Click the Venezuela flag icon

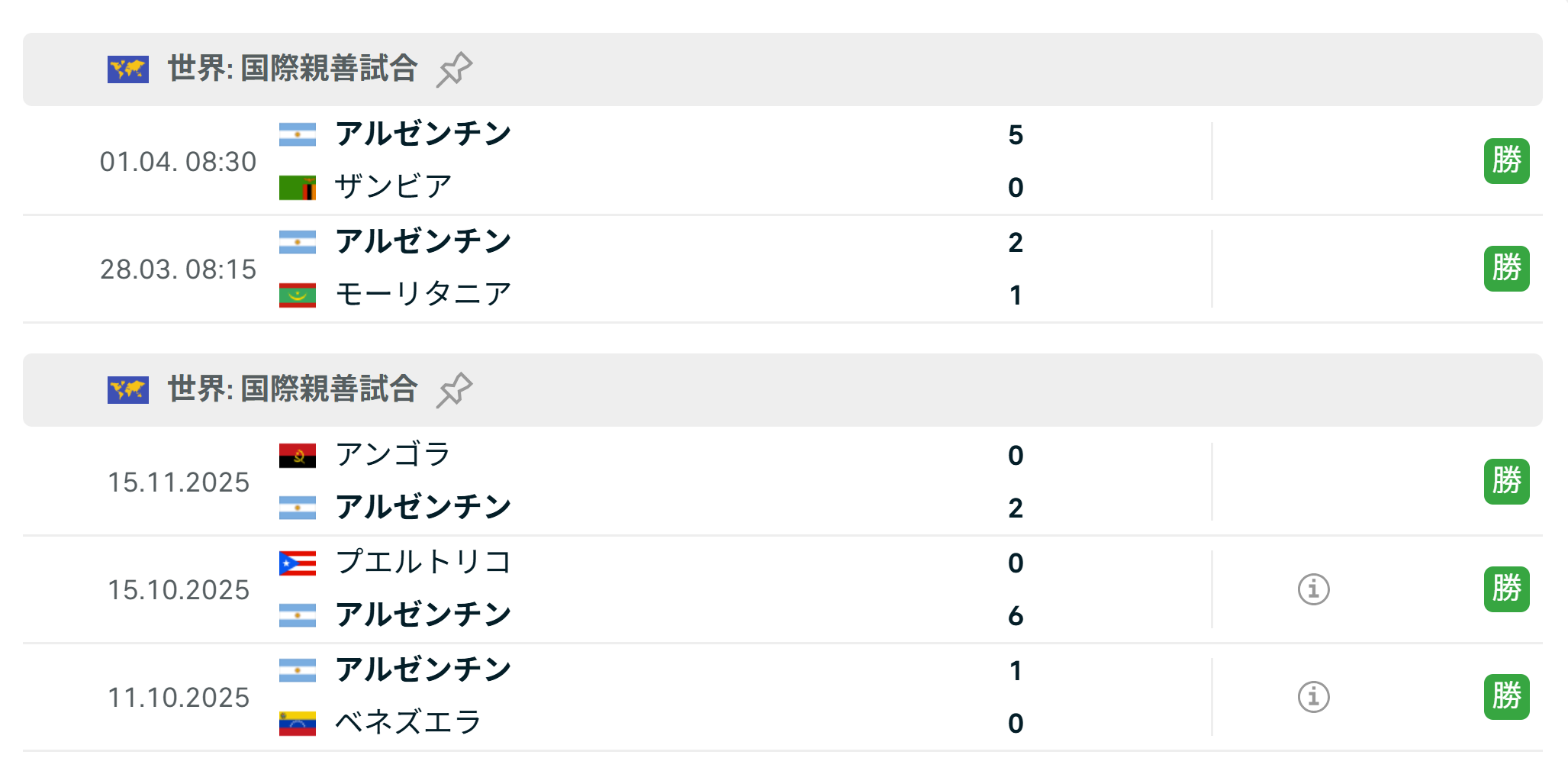[298, 723]
